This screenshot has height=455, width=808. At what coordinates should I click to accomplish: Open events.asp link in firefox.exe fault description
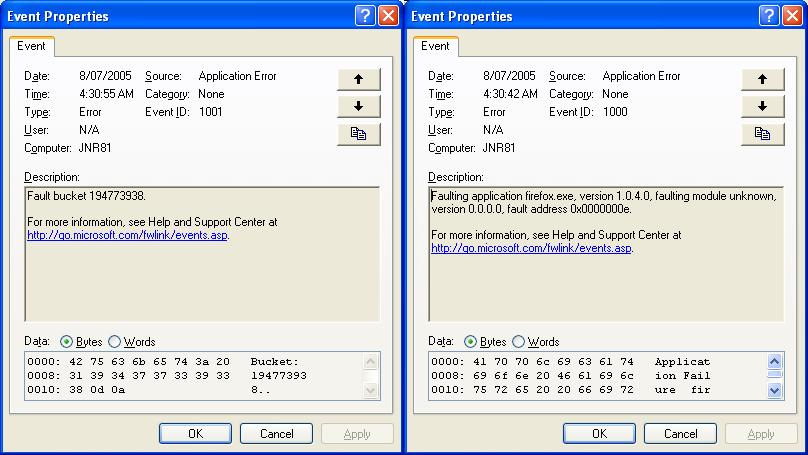click(x=531, y=248)
